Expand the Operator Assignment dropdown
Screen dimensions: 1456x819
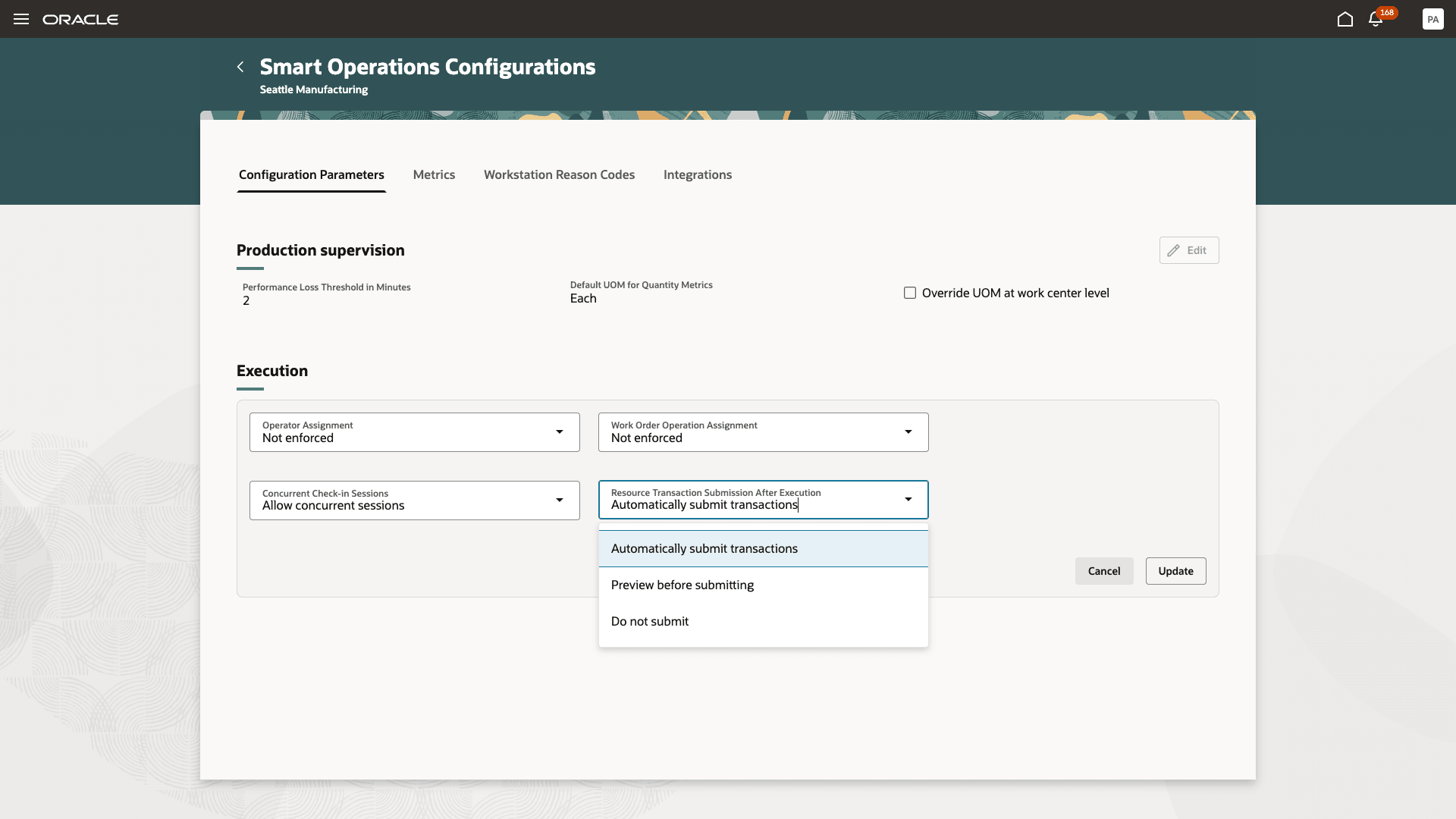(559, 431)
